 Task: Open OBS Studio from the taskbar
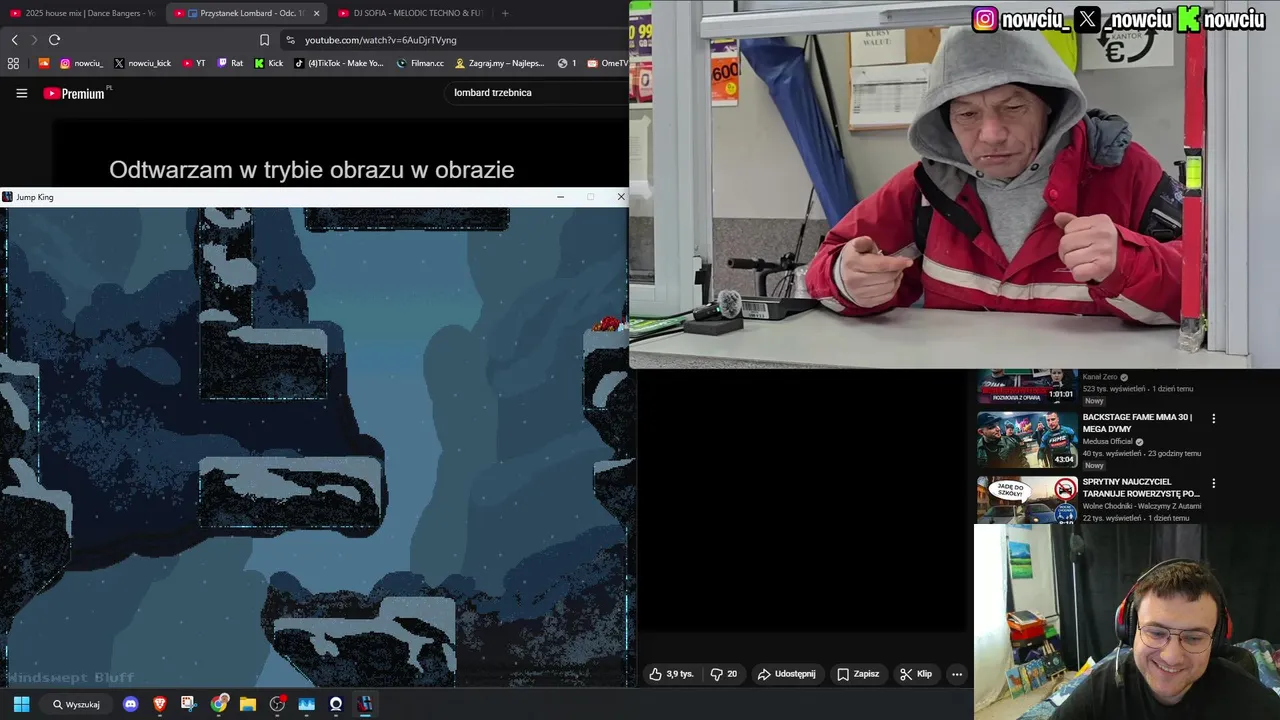(277, 704)
